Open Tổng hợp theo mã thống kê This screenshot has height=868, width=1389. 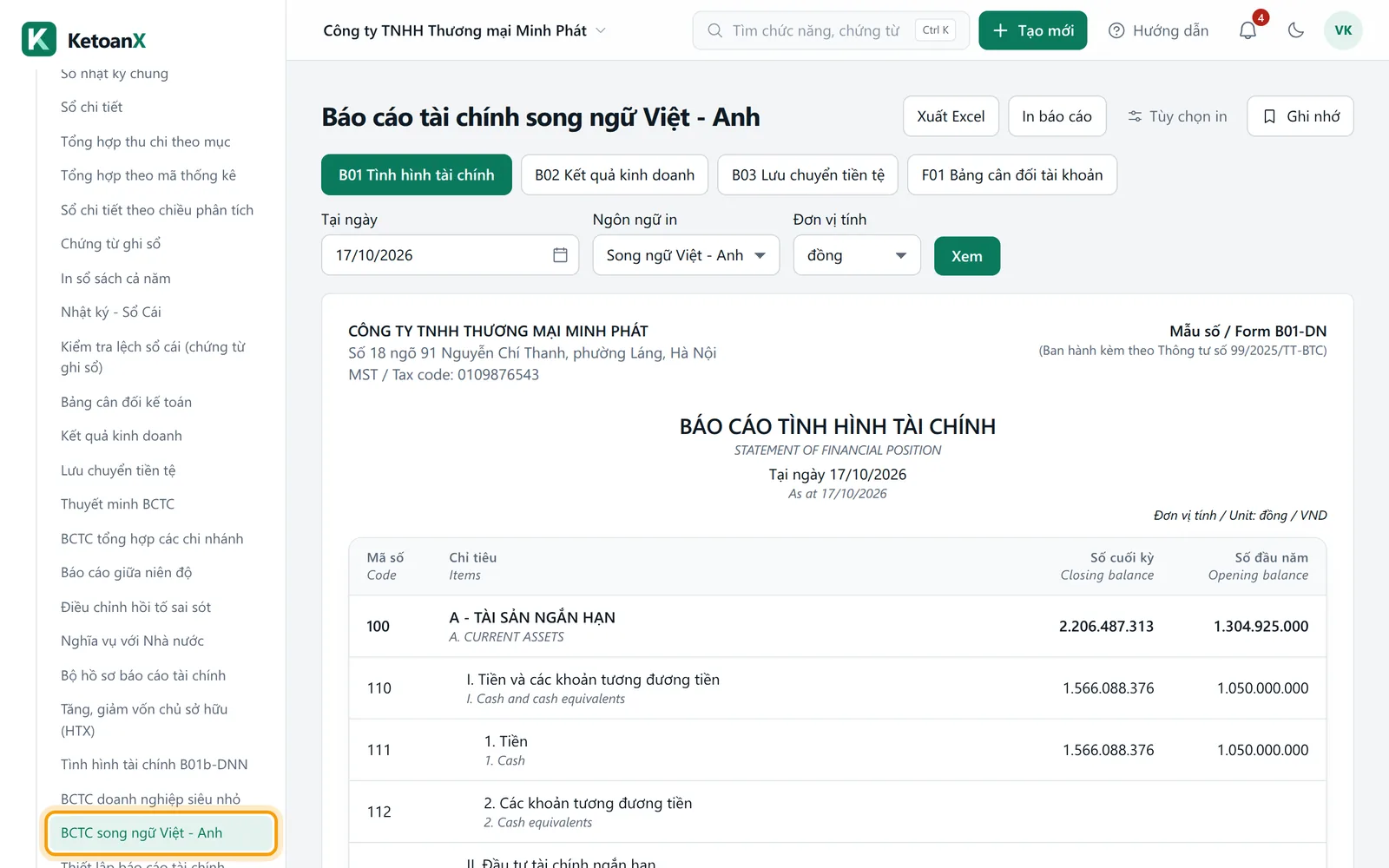(x=148, y=175)
